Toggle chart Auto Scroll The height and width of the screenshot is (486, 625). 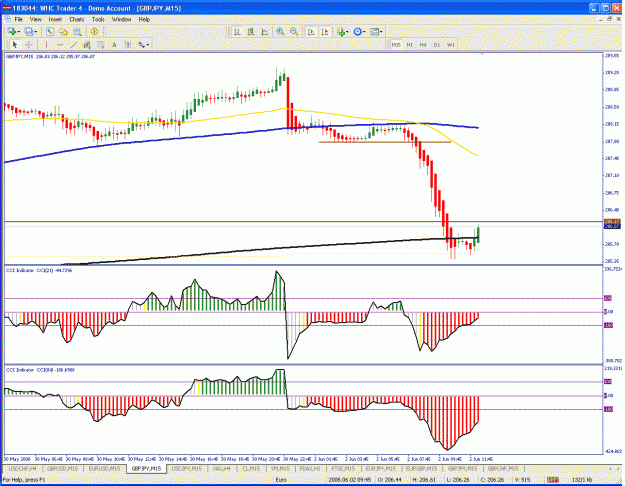click(311, 31)
